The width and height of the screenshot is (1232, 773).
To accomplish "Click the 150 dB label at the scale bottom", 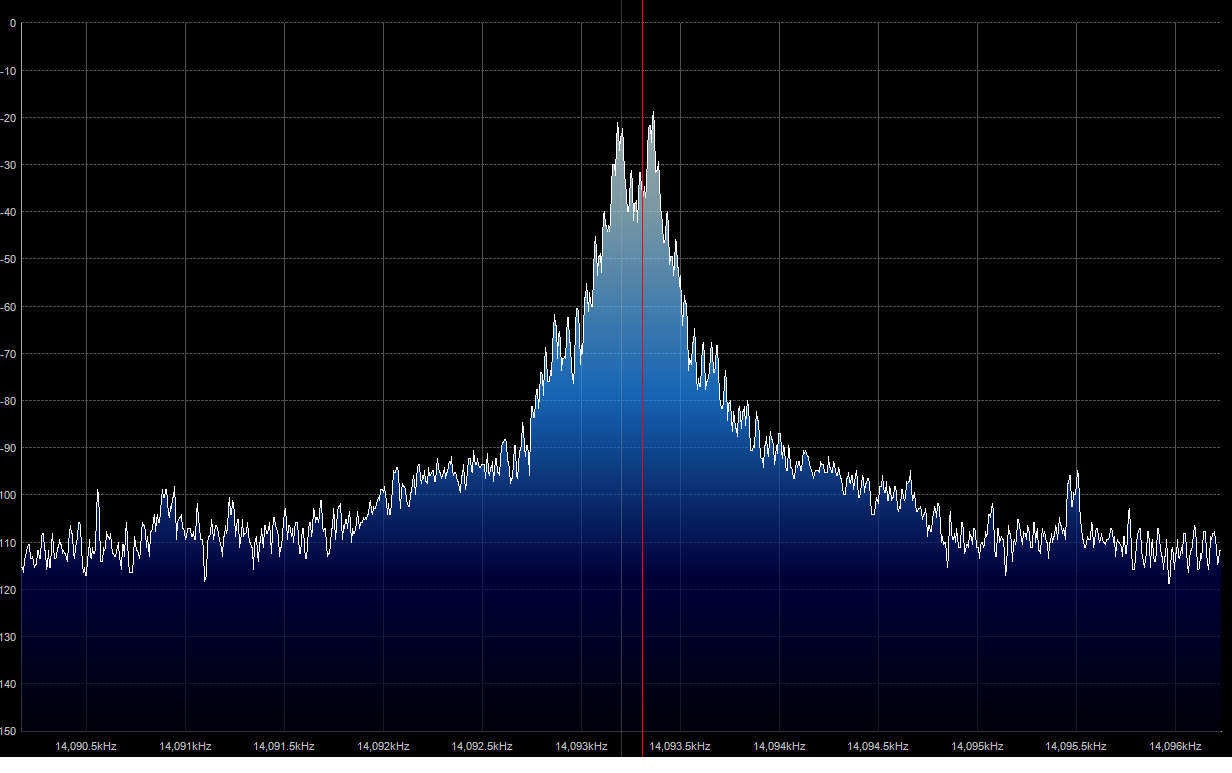I will point(9,731).
